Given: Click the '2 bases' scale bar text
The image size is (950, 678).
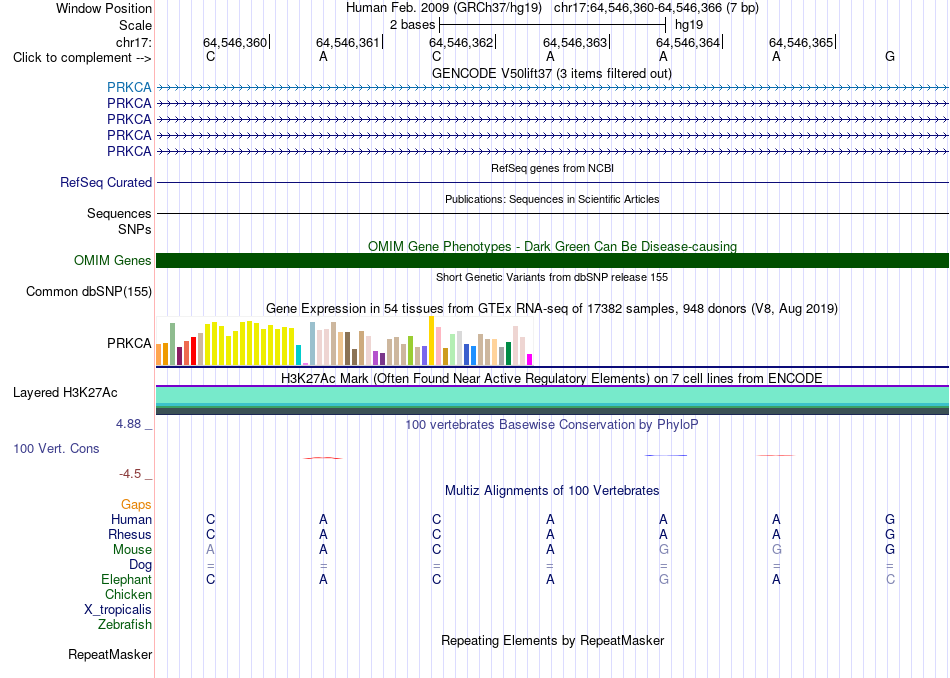Looking at the screenshot, I should pyautogui.click(x=412, y=25).
